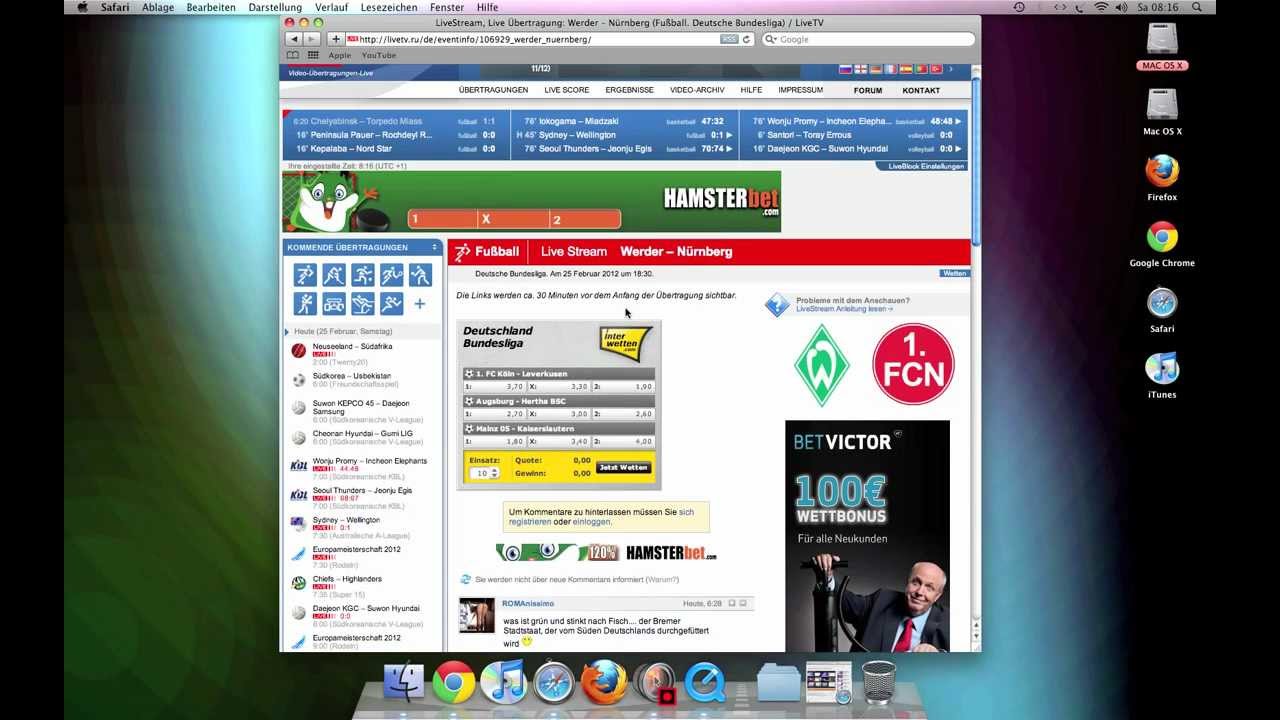Viewport: 1280px width, 720px height.
Task: Open the RSS button in the address bar
Action: [729, 39]
